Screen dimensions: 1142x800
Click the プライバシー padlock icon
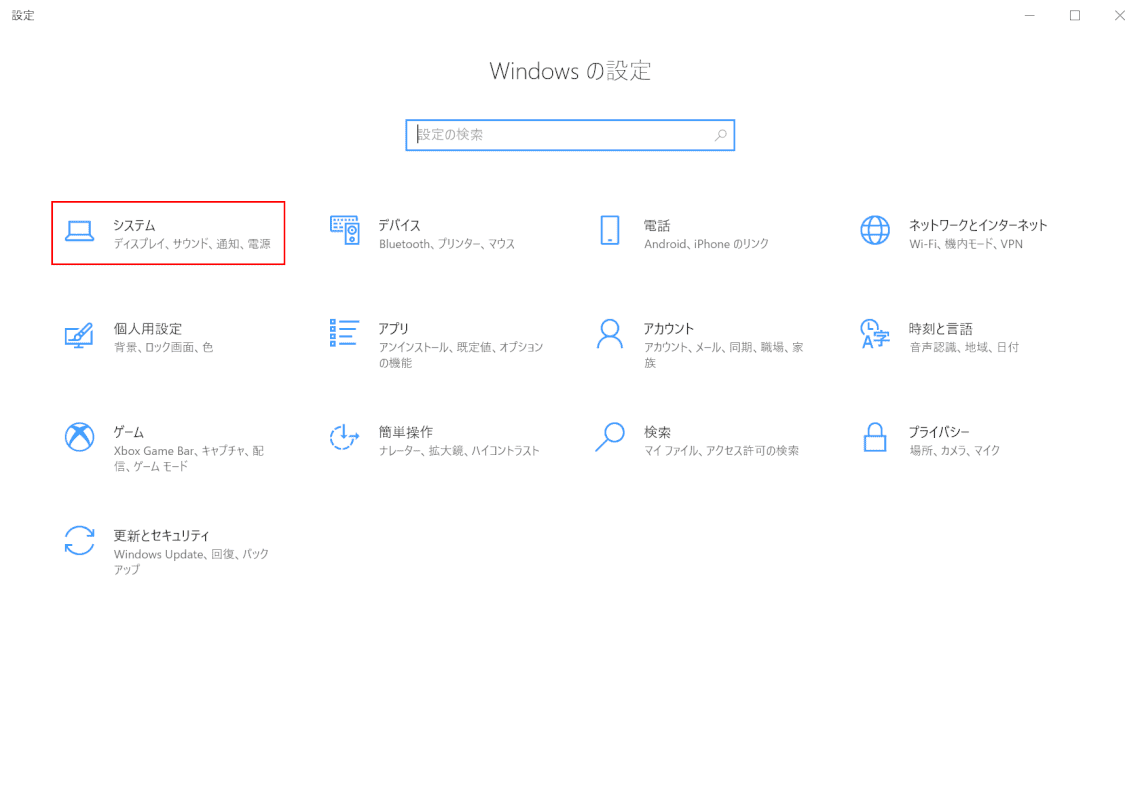point(875,437)
